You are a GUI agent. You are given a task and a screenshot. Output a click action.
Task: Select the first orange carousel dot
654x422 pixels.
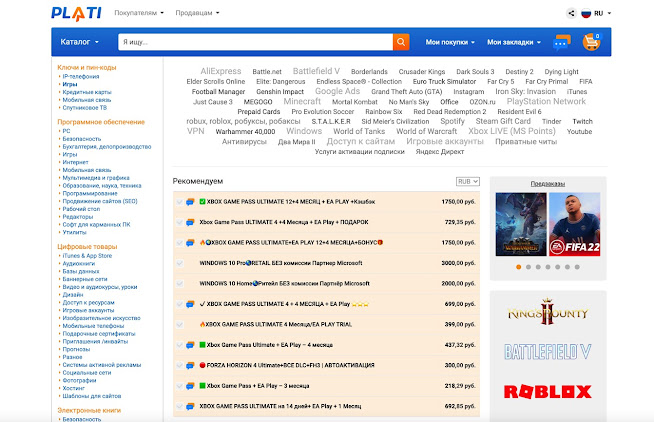[518, 267]
